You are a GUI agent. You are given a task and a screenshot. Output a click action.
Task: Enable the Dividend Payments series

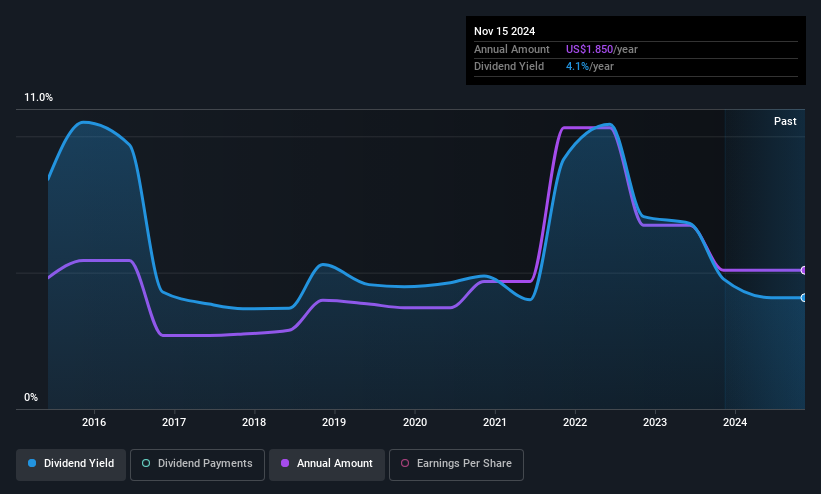tap(197, 464)
